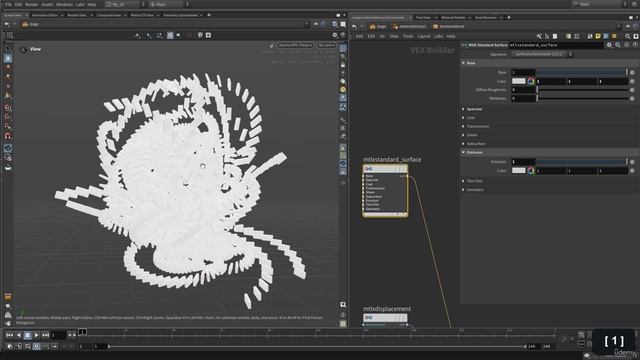Click the Base weight slider
Image resolution: width=640 pixels, height=360 pixels.
pos(582,72)
